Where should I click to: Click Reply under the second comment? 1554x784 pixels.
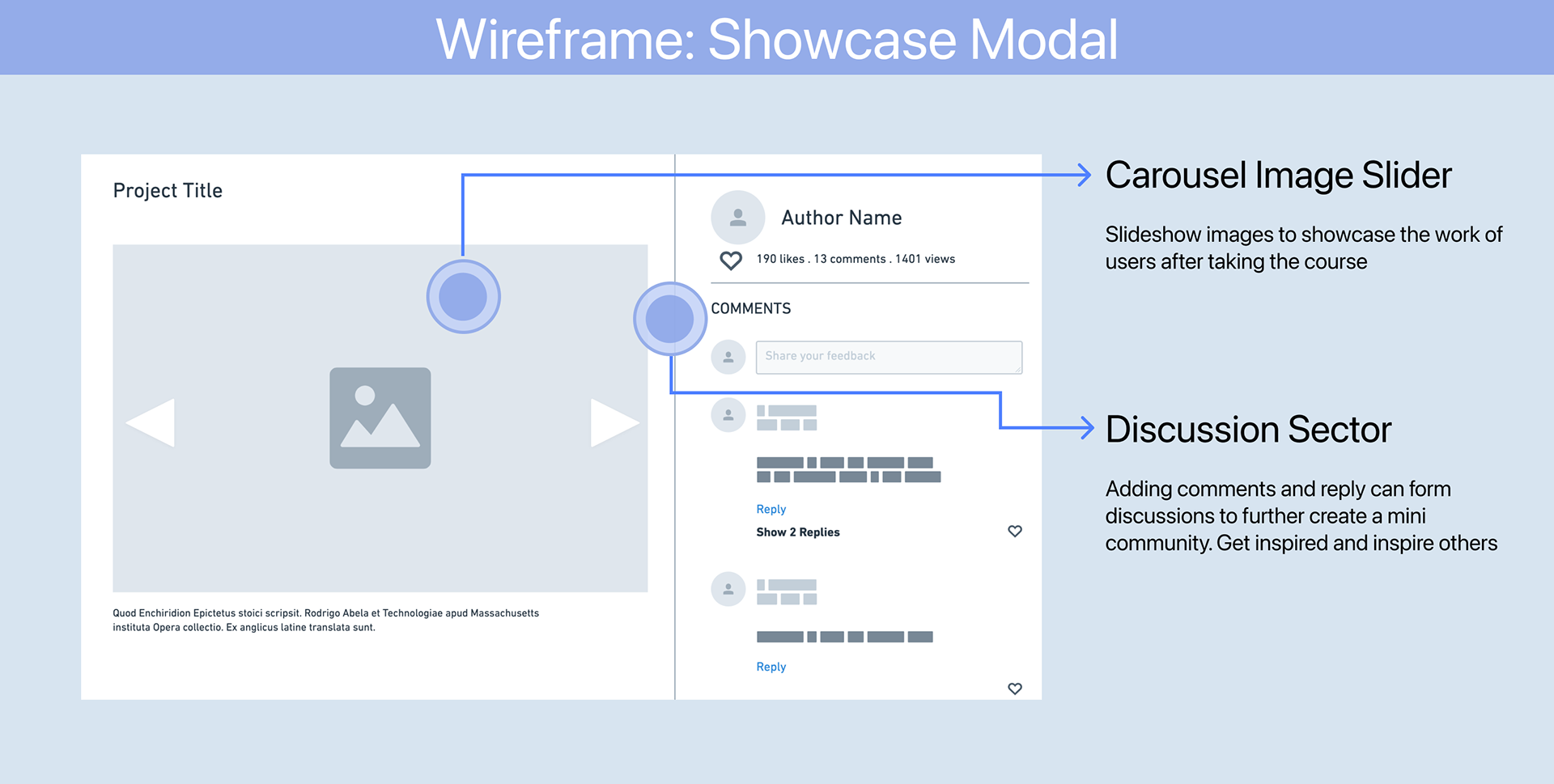click(771, 667)
